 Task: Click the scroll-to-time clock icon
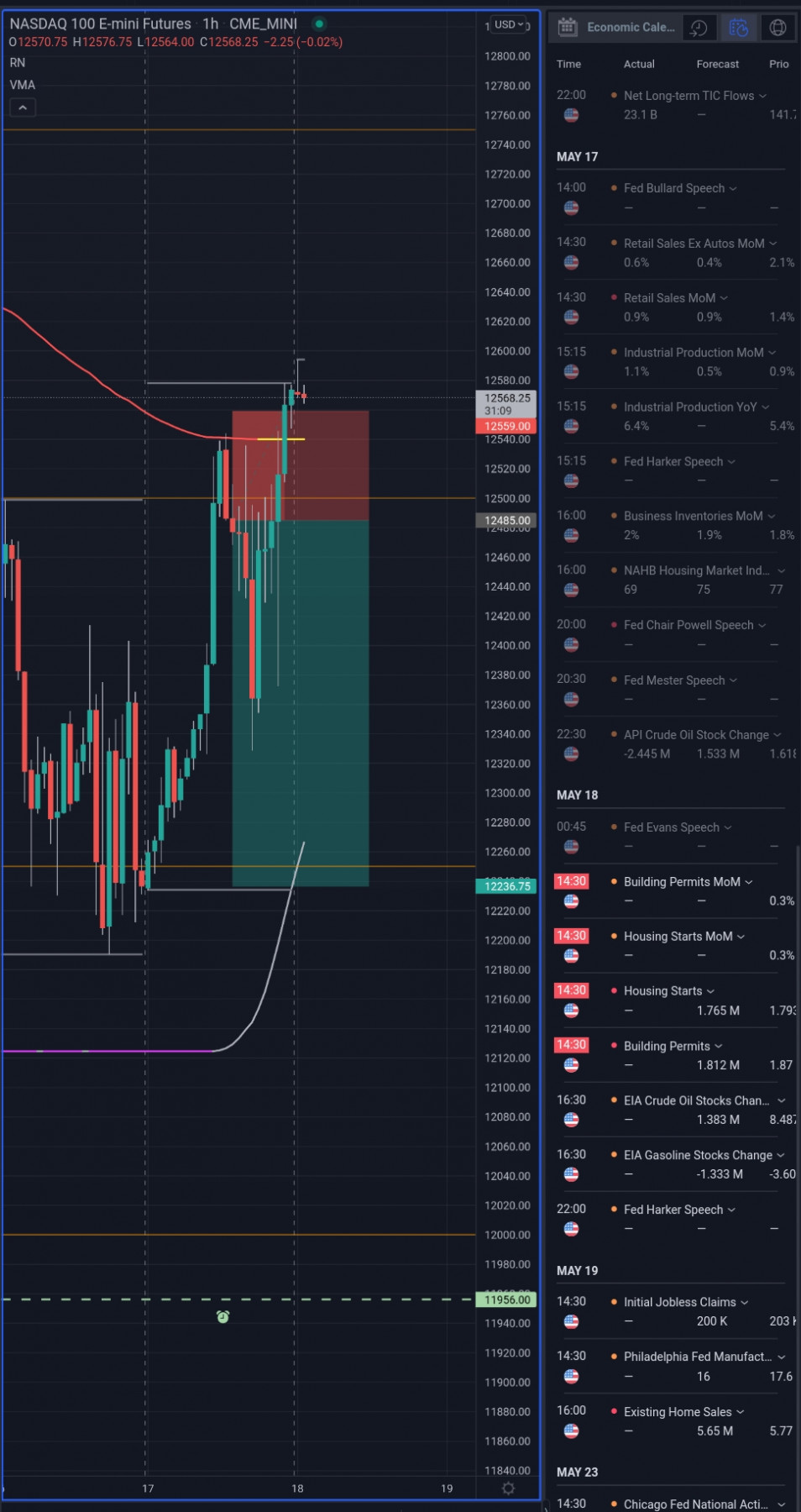click(x=699, y=28)
